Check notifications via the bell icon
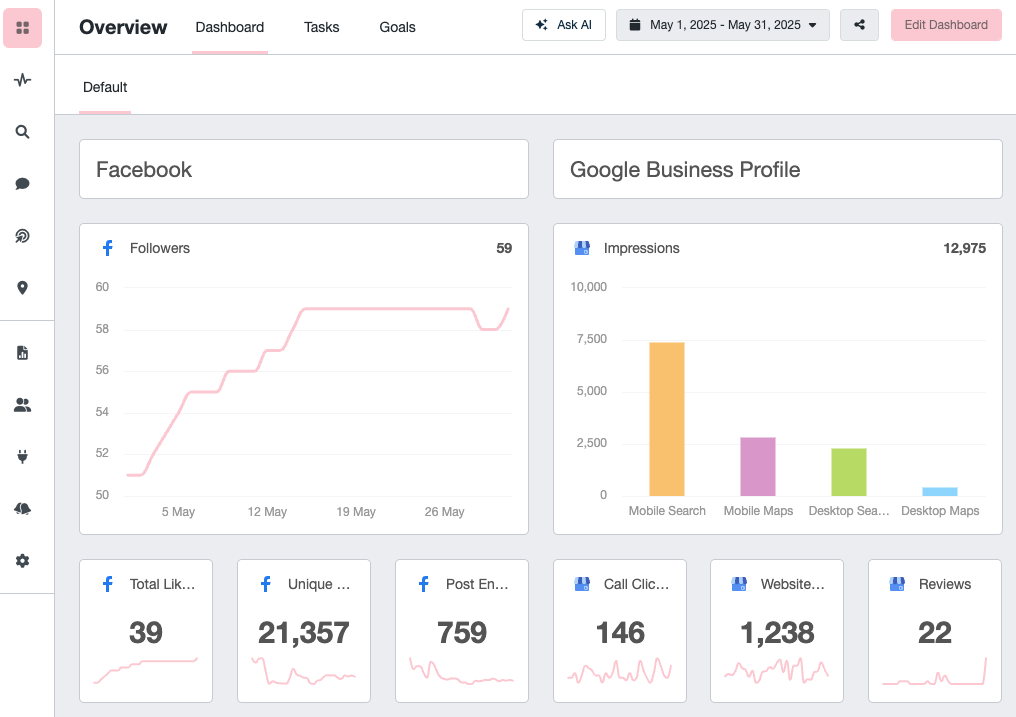The image size is (1016, 717). click(22, 509)
